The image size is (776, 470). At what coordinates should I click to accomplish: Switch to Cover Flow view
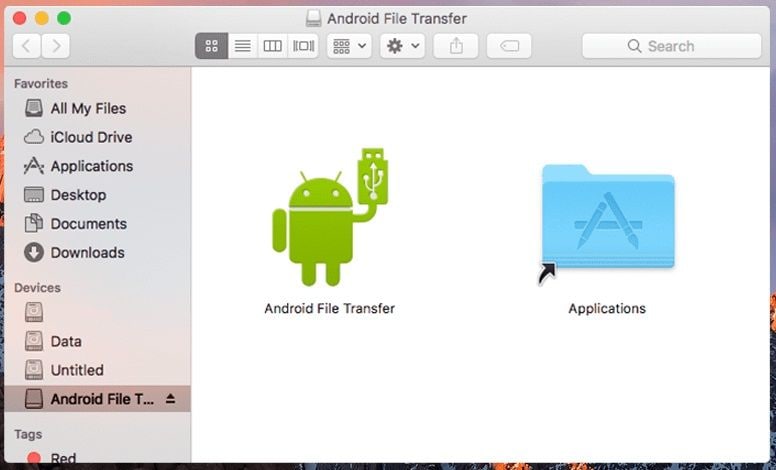(x=303, y=46)
